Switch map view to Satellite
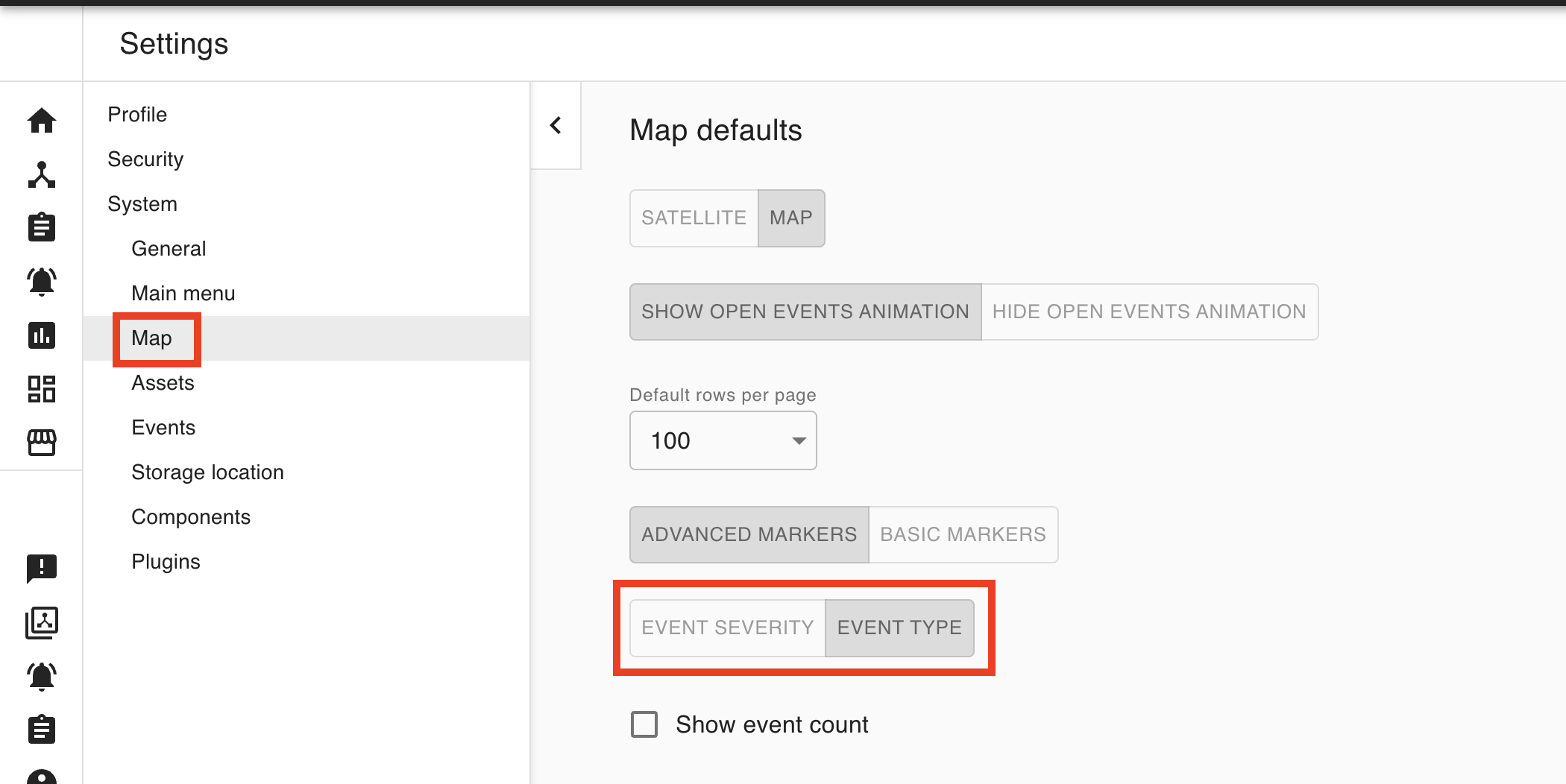The width and height of the screenshot is (1566, 784). point(694,218)
